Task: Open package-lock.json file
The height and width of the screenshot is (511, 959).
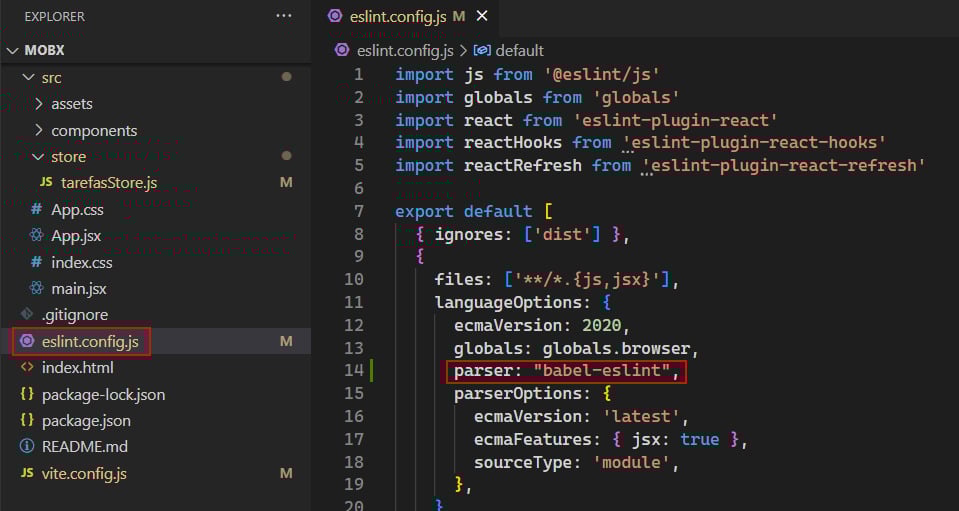Action: coord(103,395)
